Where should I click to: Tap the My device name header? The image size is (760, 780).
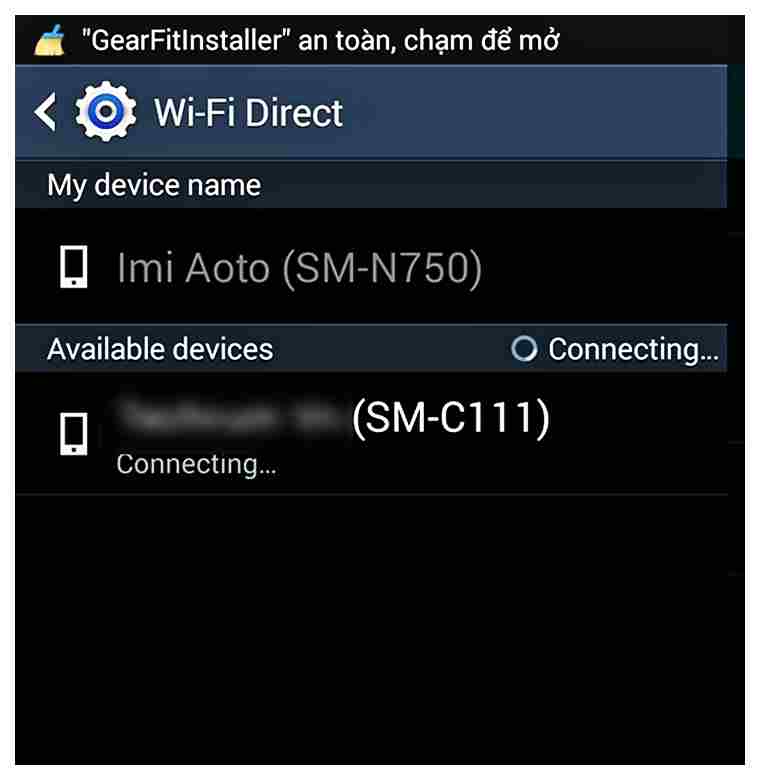pos(371,185)
